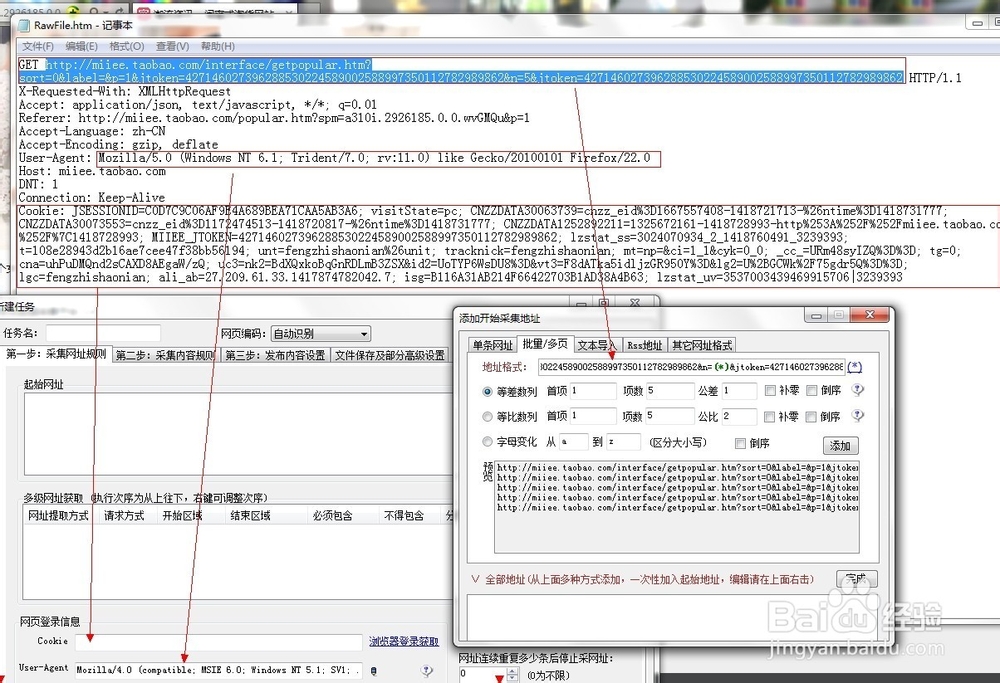Screen dimensions: 1000x683
Task: Click the 浏览器登录获取 link
Action: [x=404, y=641]
